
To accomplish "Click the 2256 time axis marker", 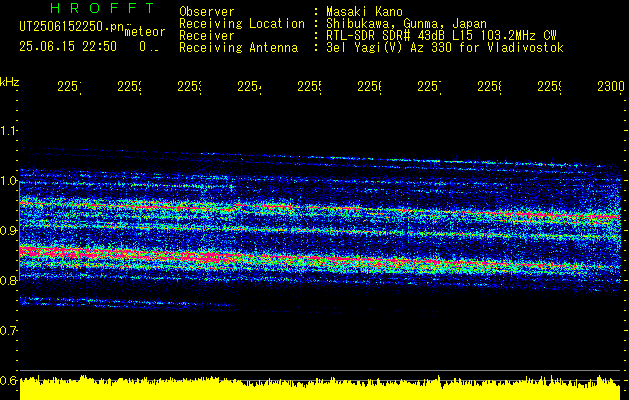I will [x=369, y=87].
